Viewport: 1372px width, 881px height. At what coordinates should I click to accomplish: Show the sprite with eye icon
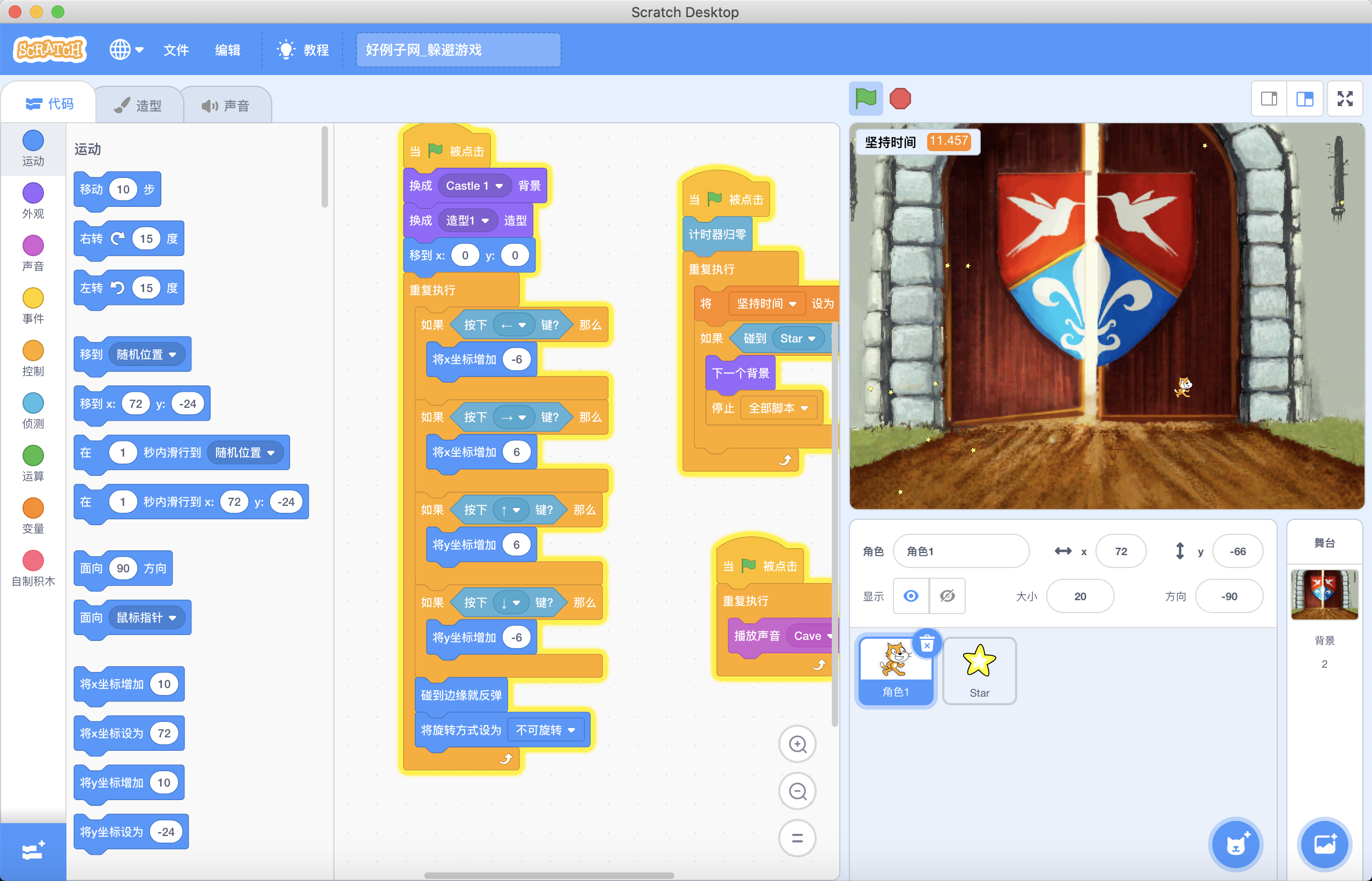point(911,596)
